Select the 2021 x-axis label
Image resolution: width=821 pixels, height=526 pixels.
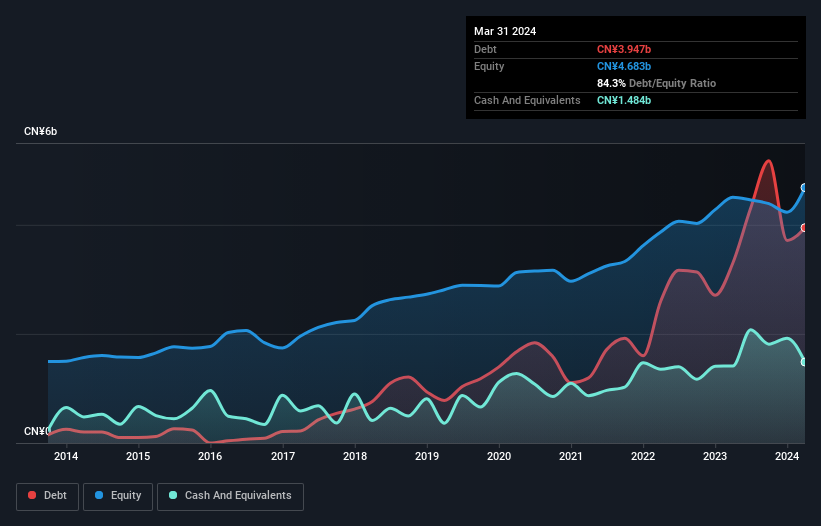571,456
